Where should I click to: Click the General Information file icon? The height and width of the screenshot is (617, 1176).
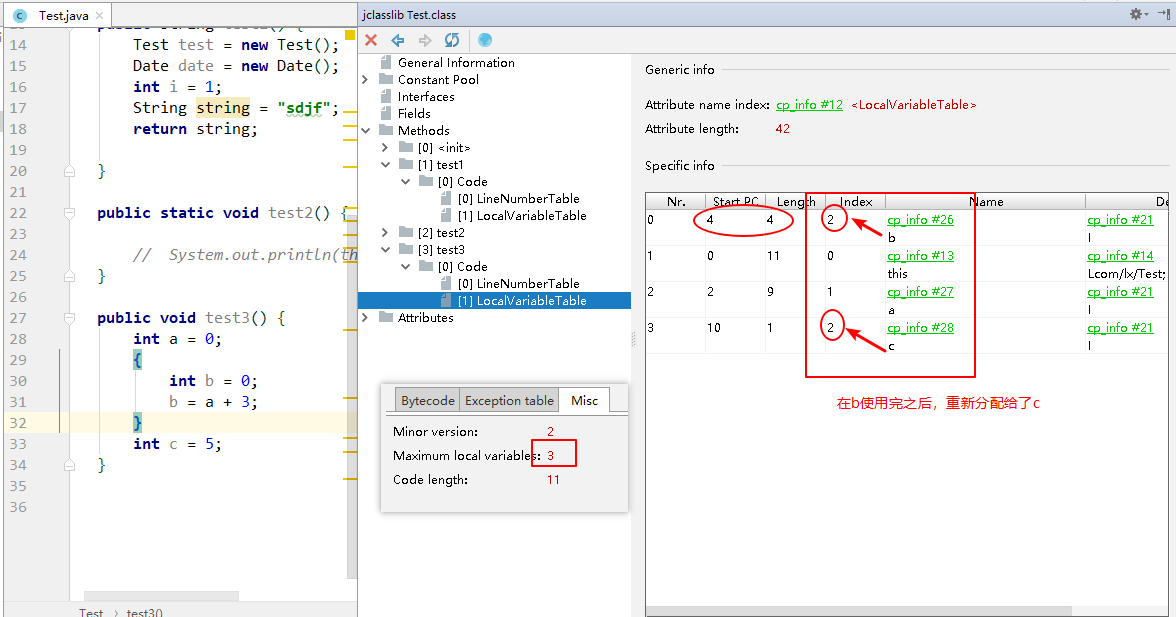[386, 62]
